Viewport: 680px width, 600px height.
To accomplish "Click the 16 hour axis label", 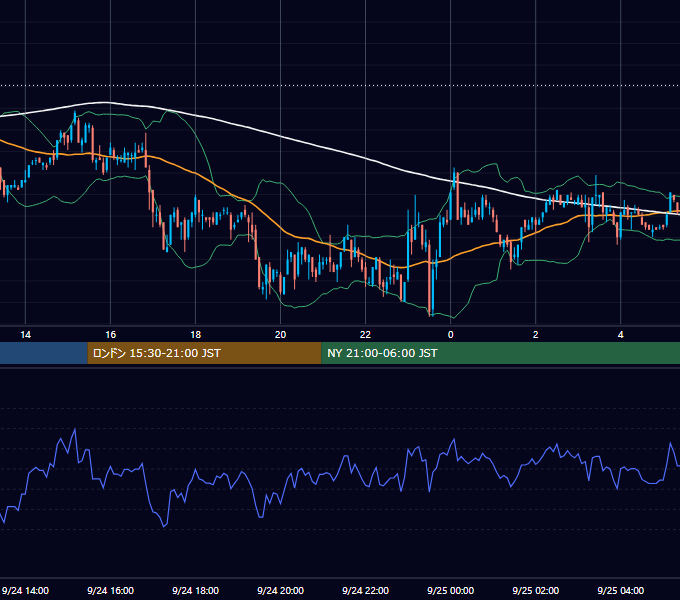I will tap(111, 335).
